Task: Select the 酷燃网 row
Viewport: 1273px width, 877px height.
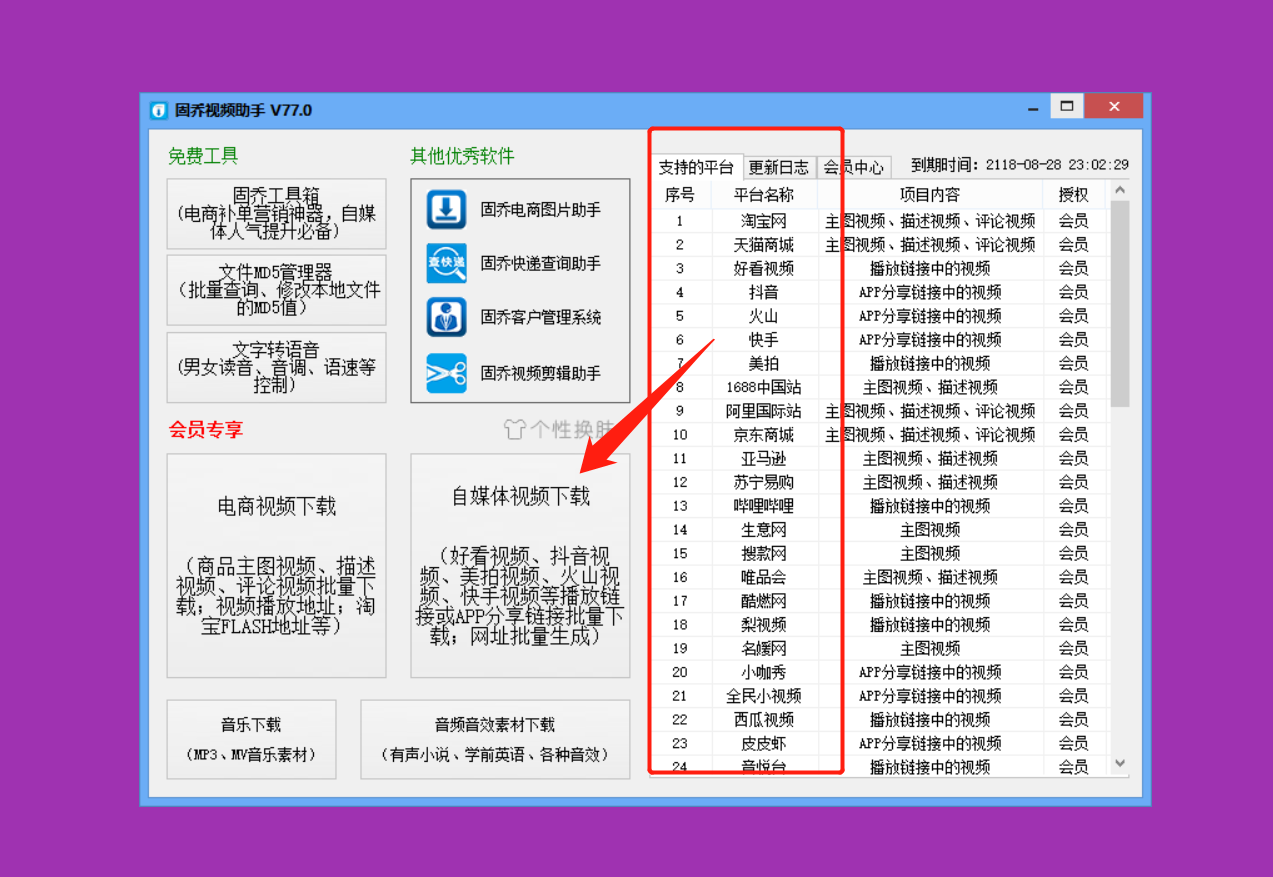Action: point(879,601)
